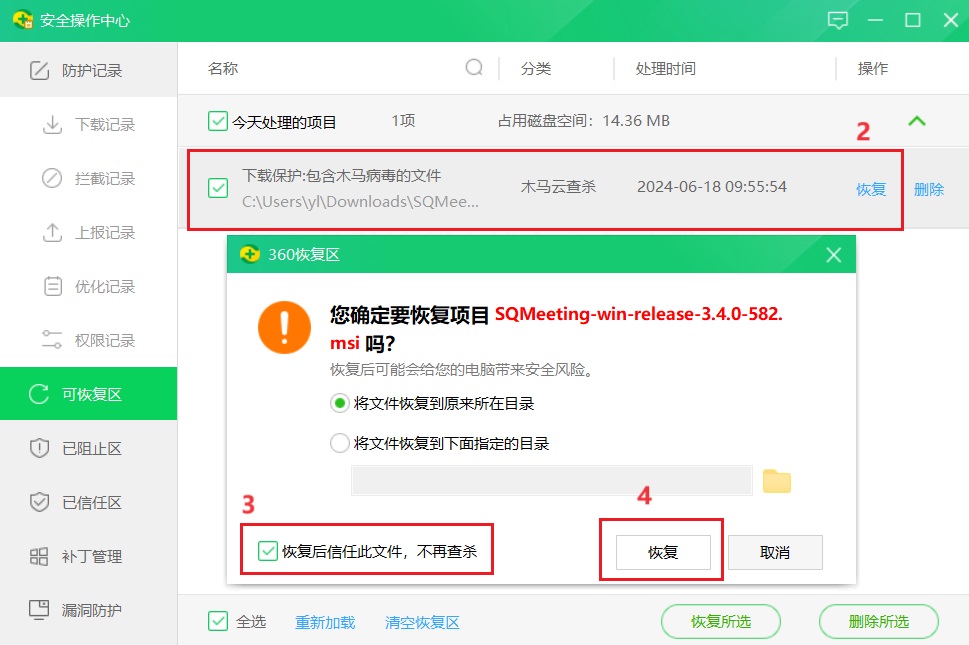Image resolution: width=969 pixels, height=645 pixels.
Task: Click the 权限记录 sliders icon
Action: [52, 340]
